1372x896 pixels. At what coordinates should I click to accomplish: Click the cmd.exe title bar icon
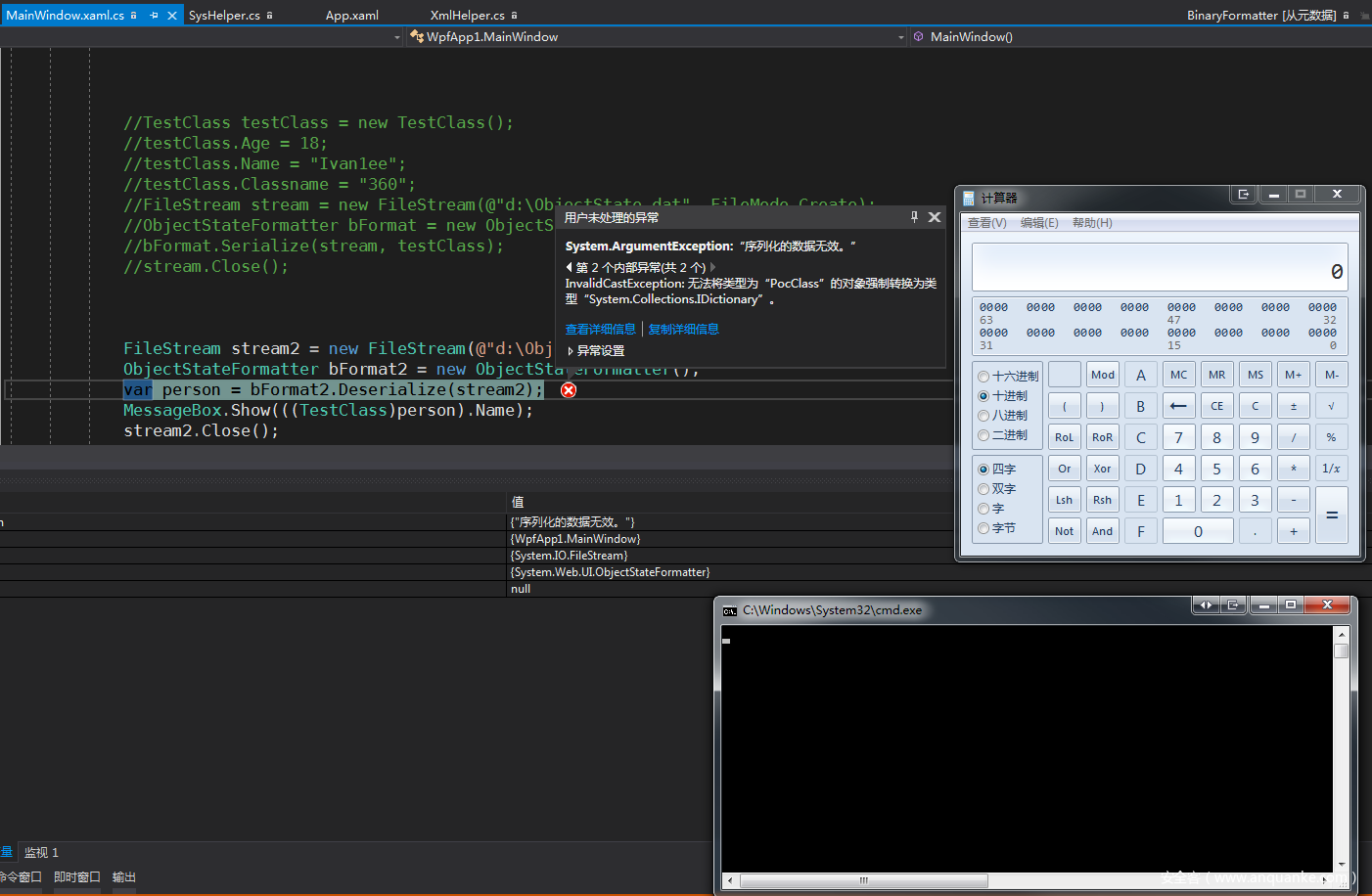click(x=730, y=610)
